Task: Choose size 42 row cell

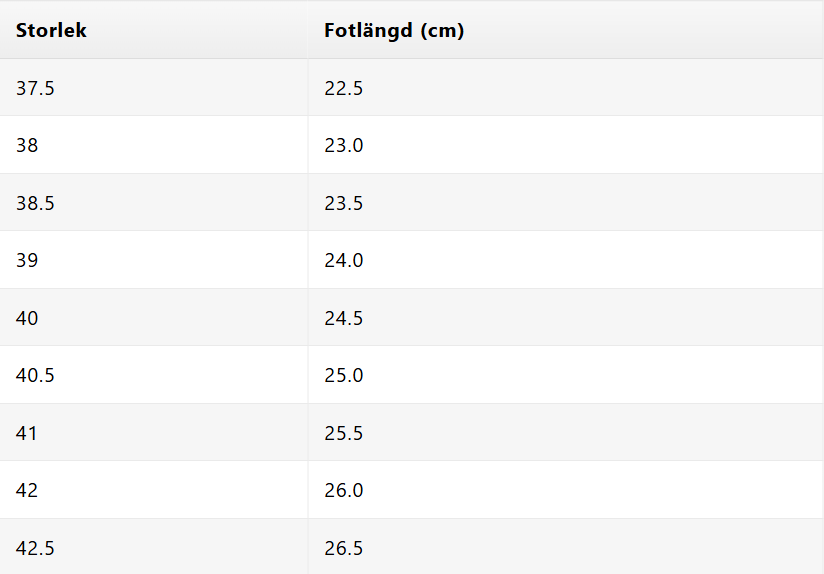Action: pos(27,490)
